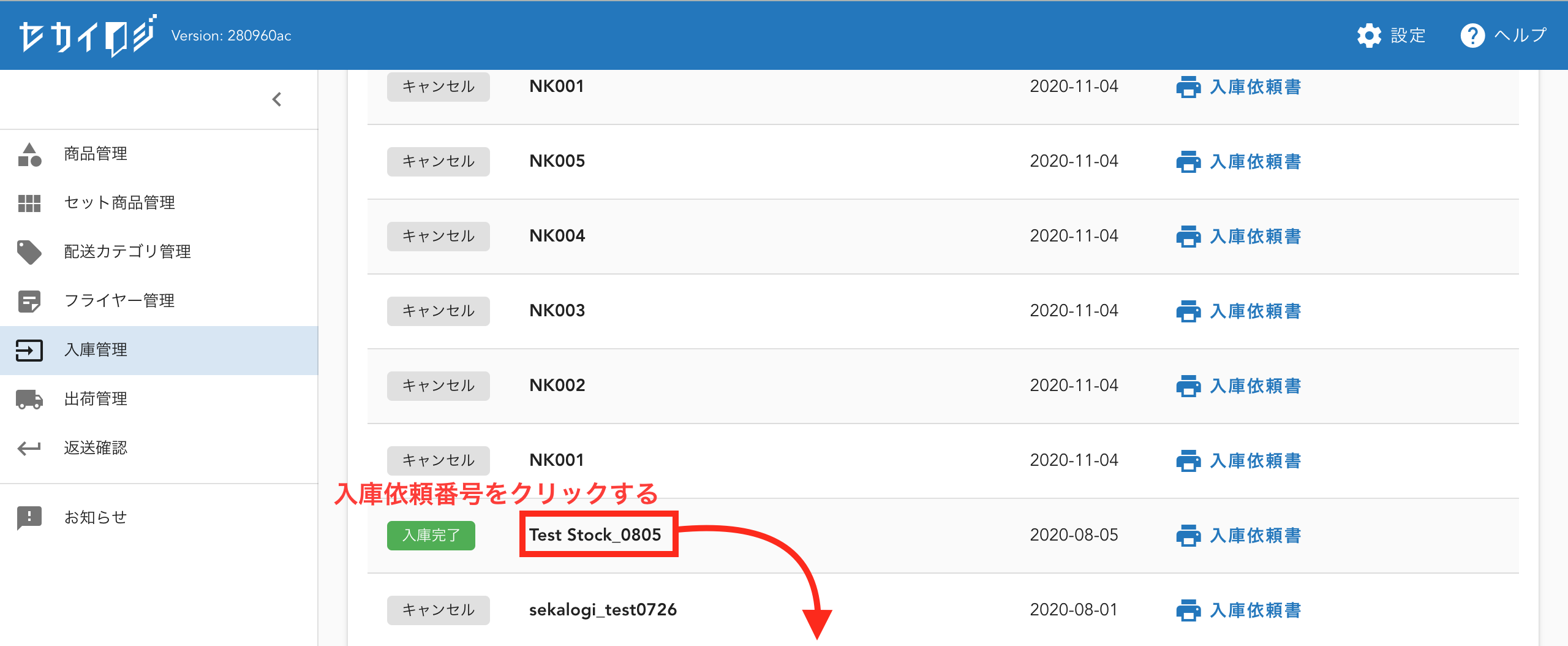Open 商品管理 in the sidebar
1568x646 pixels.
[96, 154]
